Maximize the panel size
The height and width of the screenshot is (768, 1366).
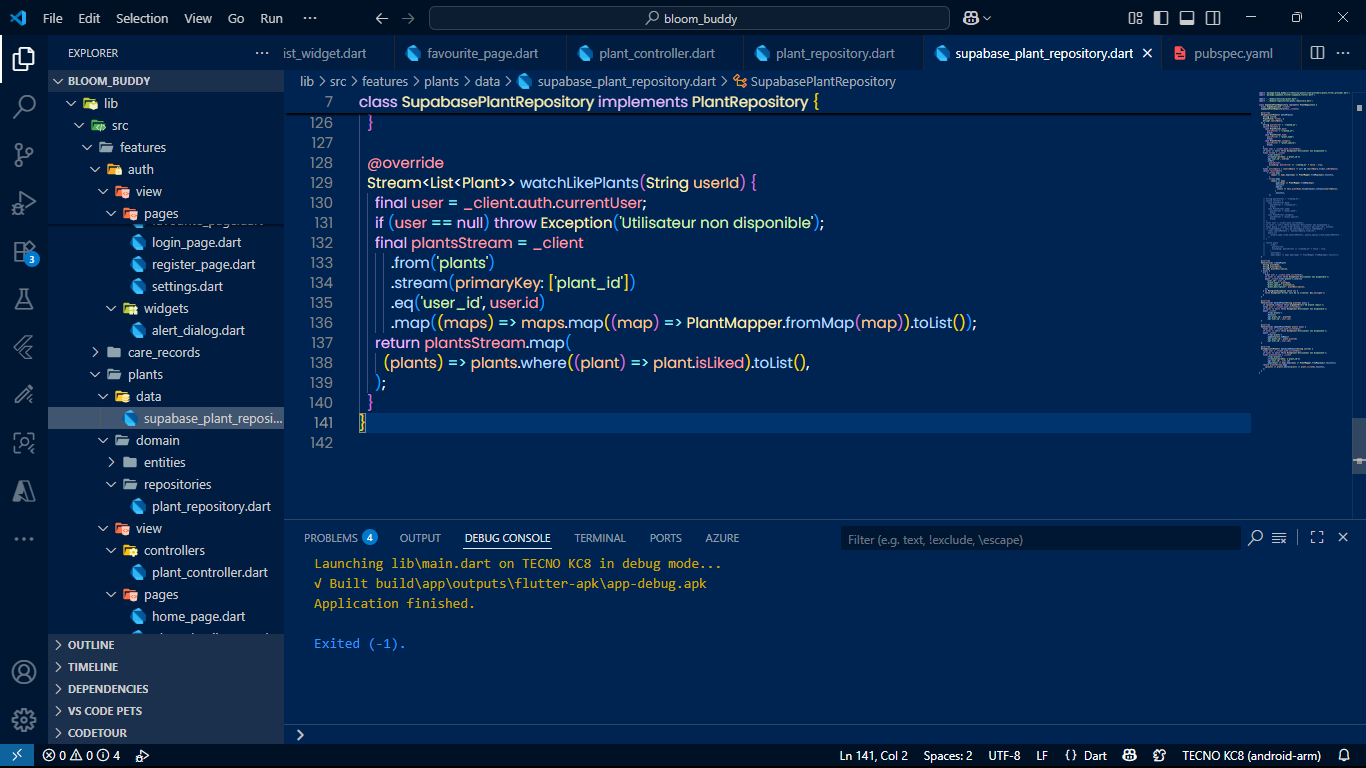[1317, 538]
